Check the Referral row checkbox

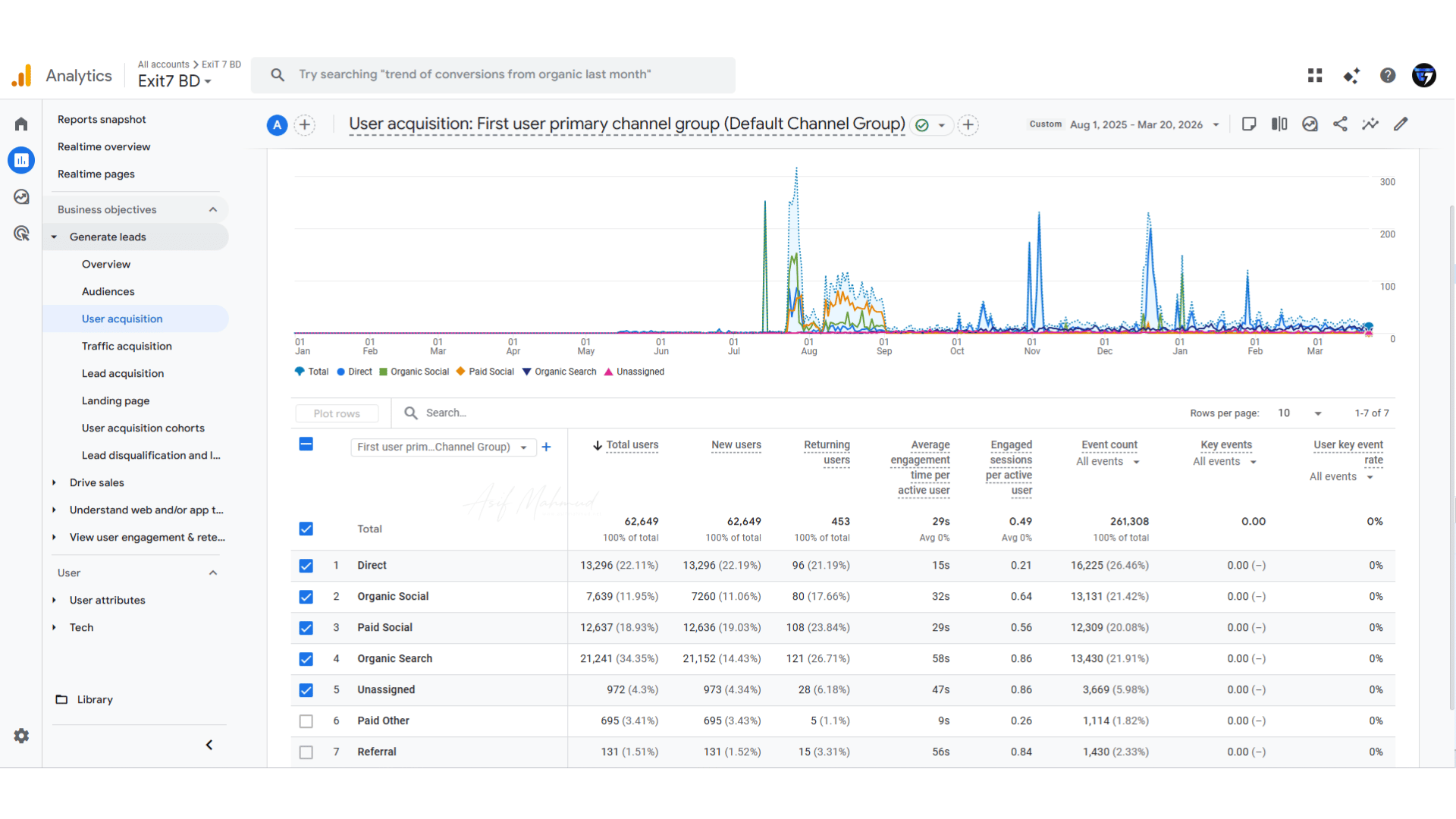point(306,752)
